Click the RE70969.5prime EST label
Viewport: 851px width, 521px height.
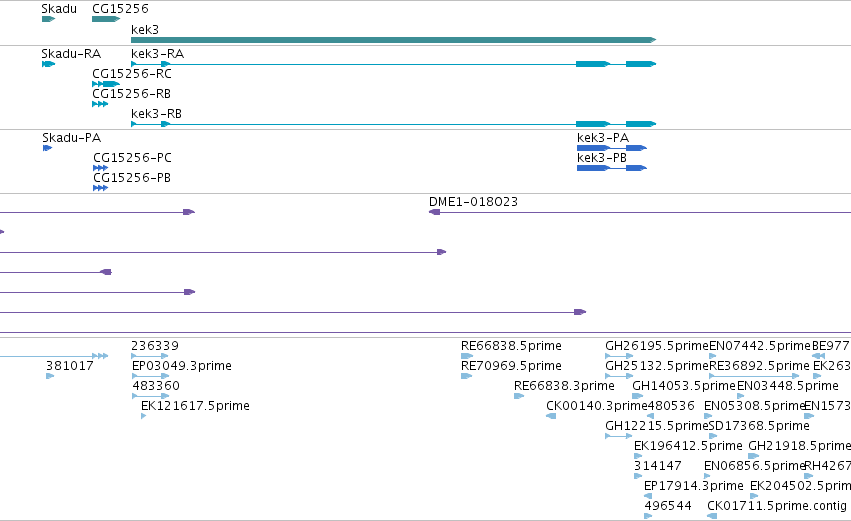point(511,366)
